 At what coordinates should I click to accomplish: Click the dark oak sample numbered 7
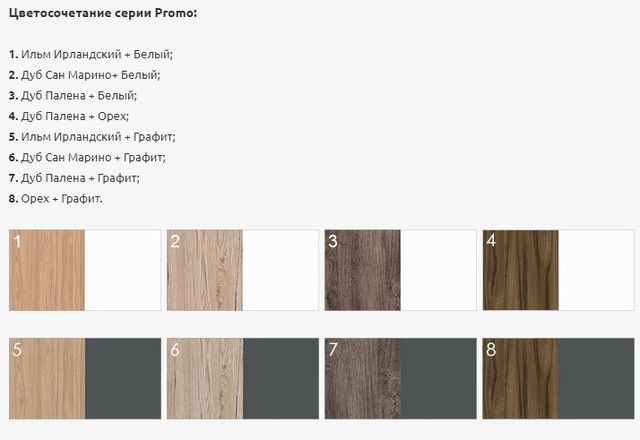tap(363, 378)
